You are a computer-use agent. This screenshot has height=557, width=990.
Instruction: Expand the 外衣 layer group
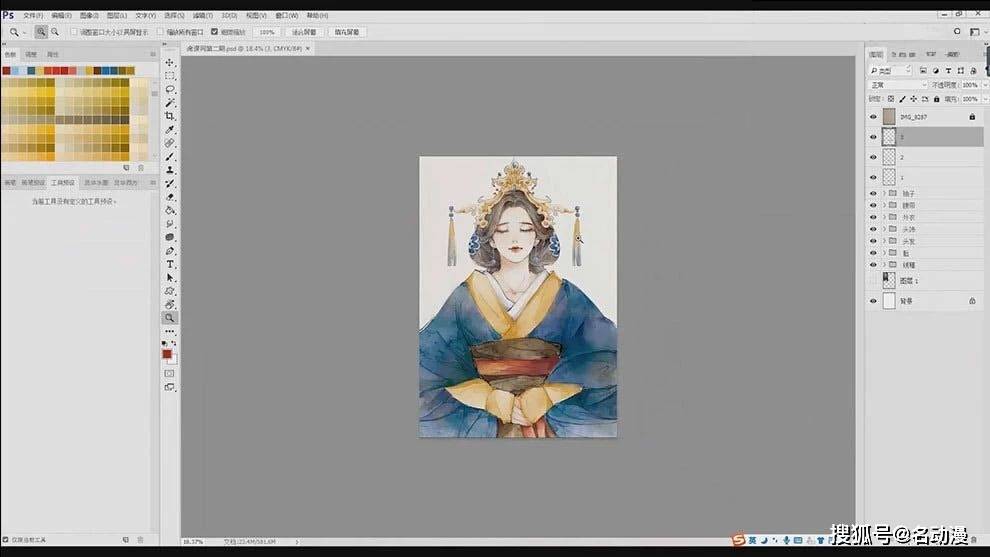(x=883, y=217)
